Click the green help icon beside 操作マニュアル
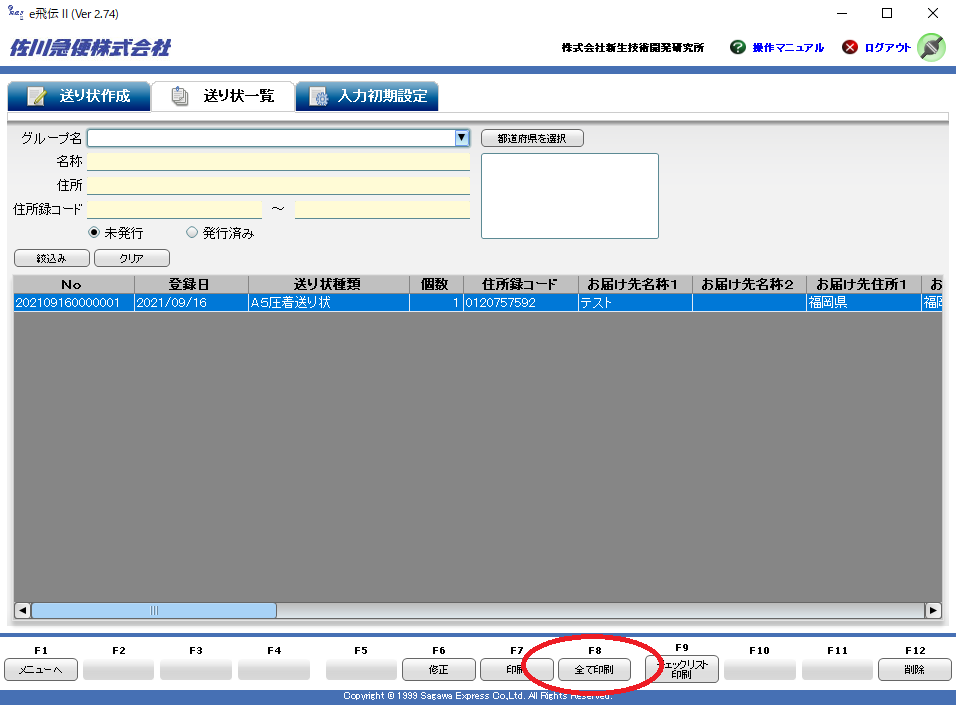Screen dimensions: 956x705 tap(738, 47)
